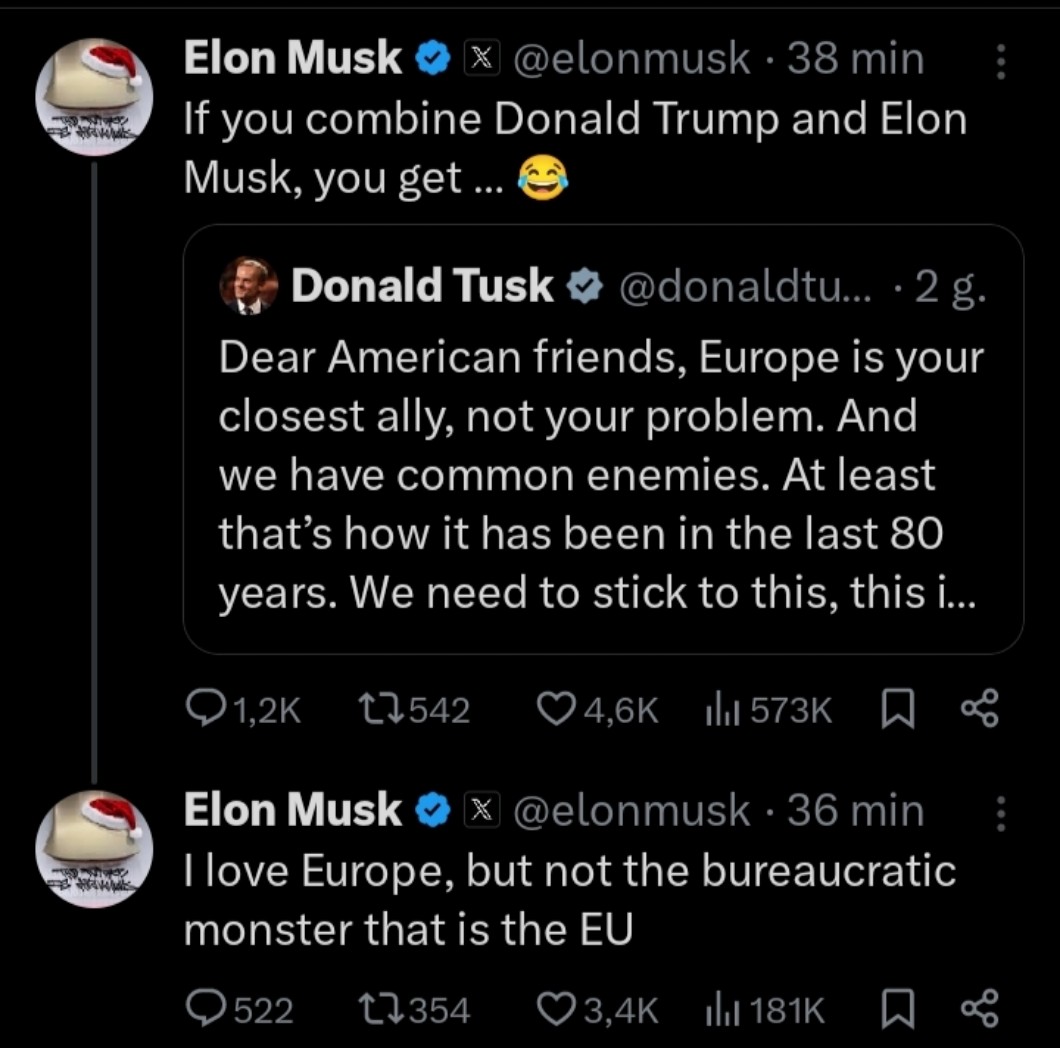Open the top Elon Musk avatar

click(x=93, y=96)
